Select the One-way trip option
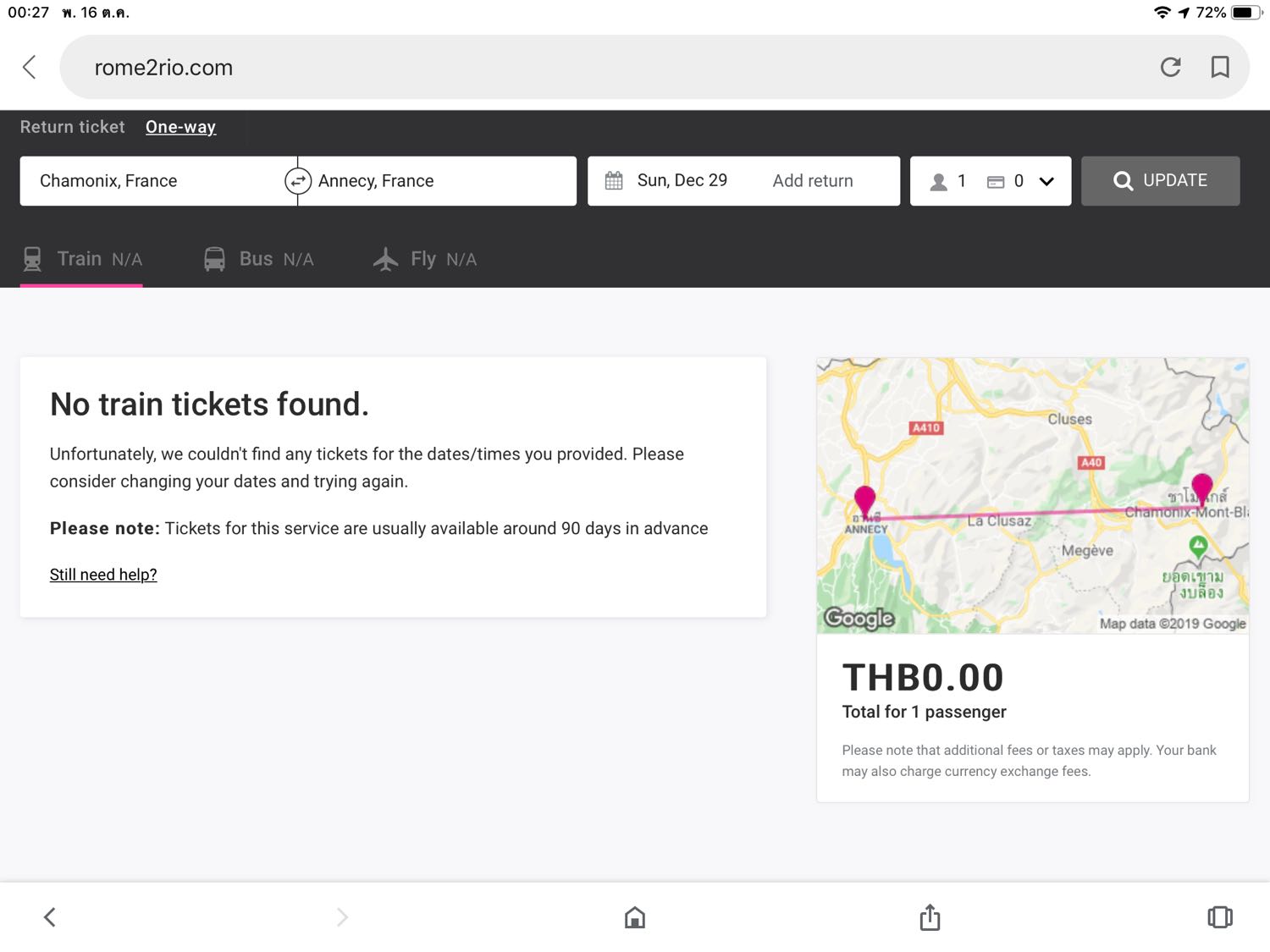The image size is (1270, 952). click(x=180, y=127)
